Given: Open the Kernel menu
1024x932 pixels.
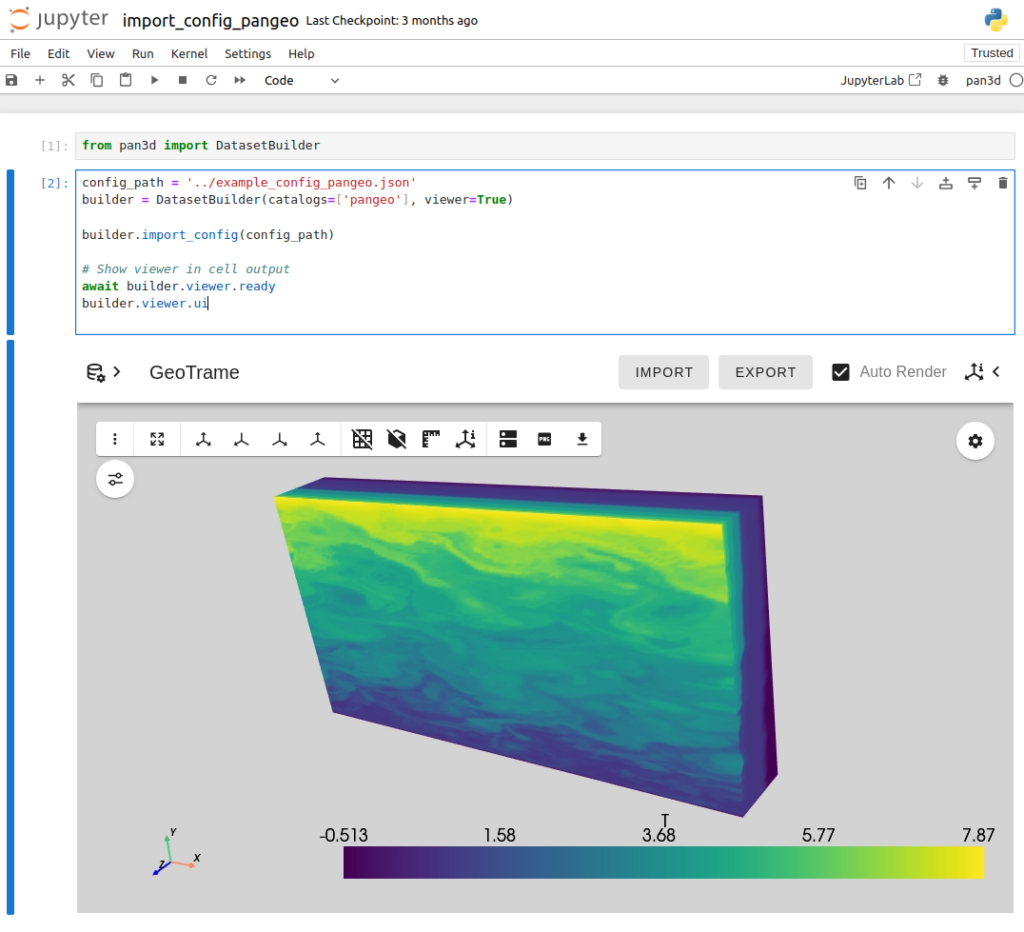Looking at the screenshot, I should pos(189,54).
